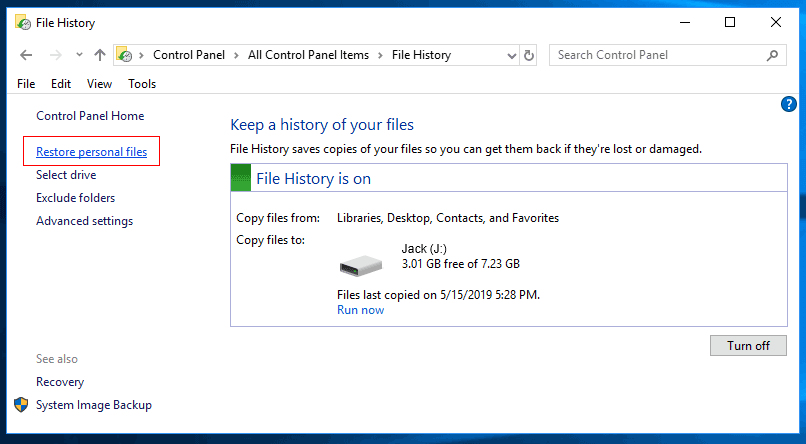Click the green File History status indicator
Image resolution: width=806 pixels, height=444 pixels.
coord(241,178)
